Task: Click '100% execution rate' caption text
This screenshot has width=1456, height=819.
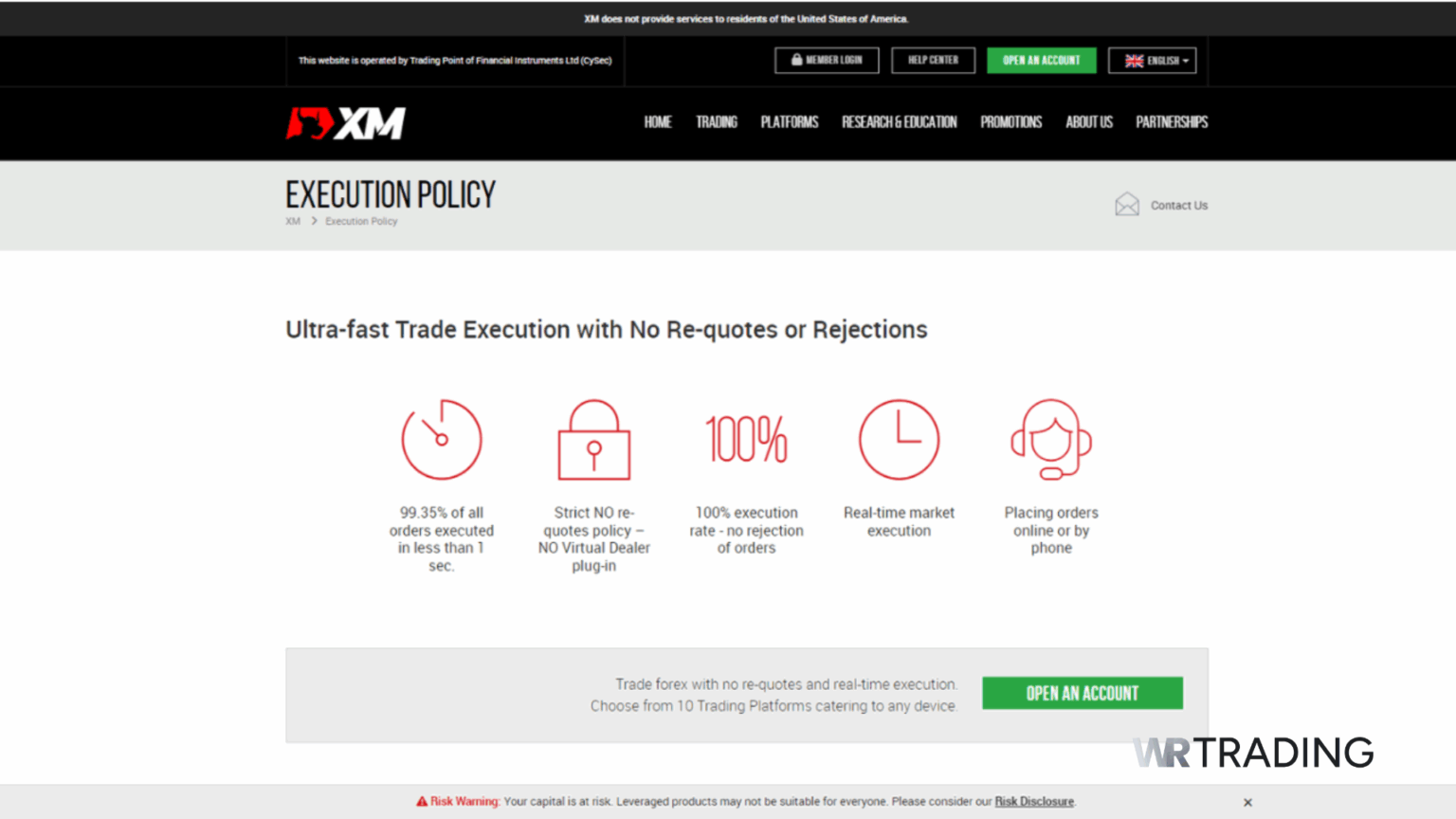Action: click(x=746, y=530)
